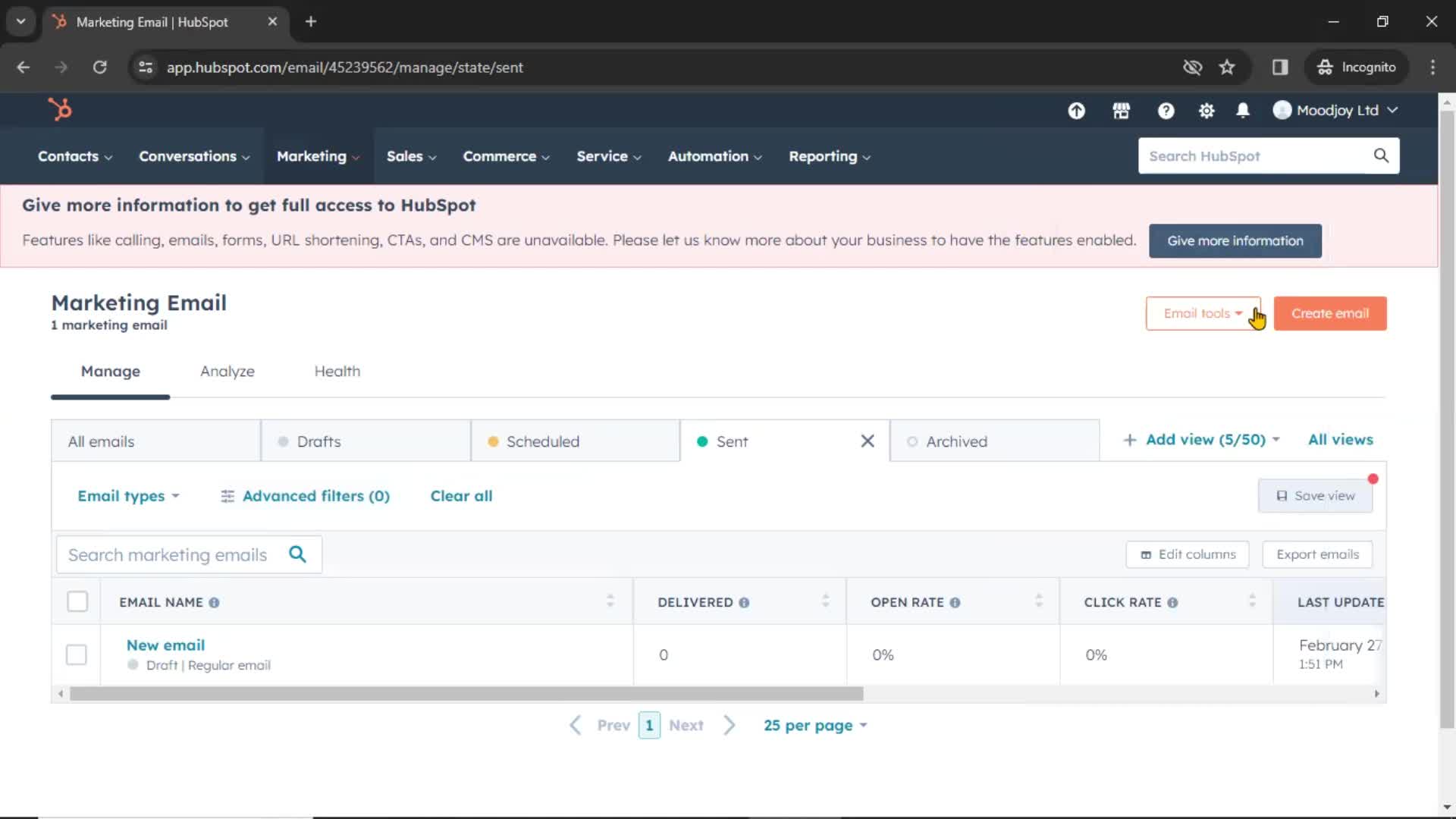1456x819 pixels.
Task: Select the Scheduled view tab
Action: coord(576,441)
